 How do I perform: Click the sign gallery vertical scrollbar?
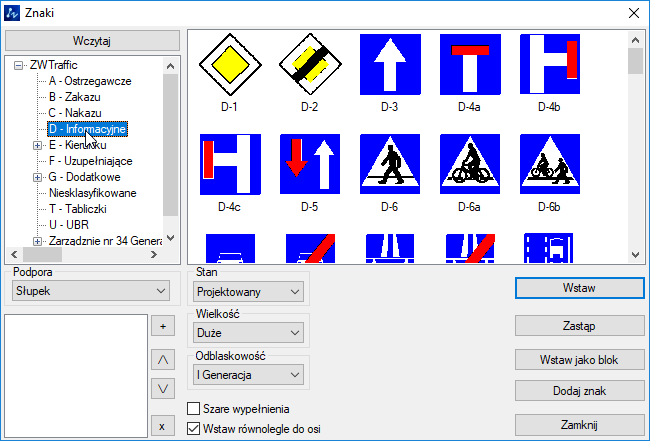635,150
